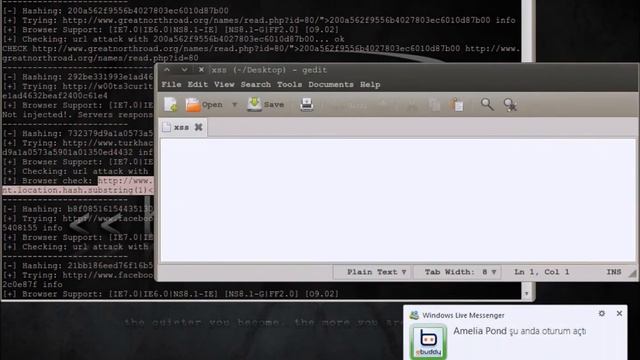The image size is (640, 360).
Task: Click the Windows Live Messenger title icon
Action: click(414, 315)
